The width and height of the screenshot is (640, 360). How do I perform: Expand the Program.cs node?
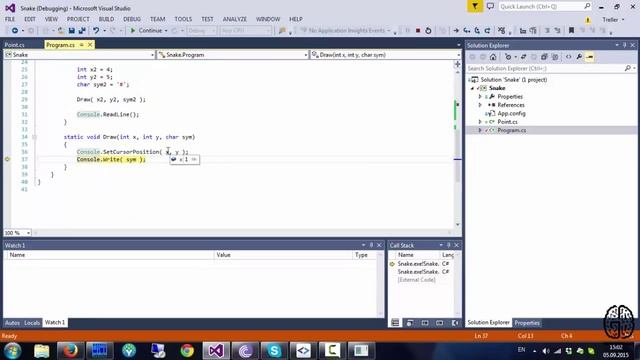point(480,130)
